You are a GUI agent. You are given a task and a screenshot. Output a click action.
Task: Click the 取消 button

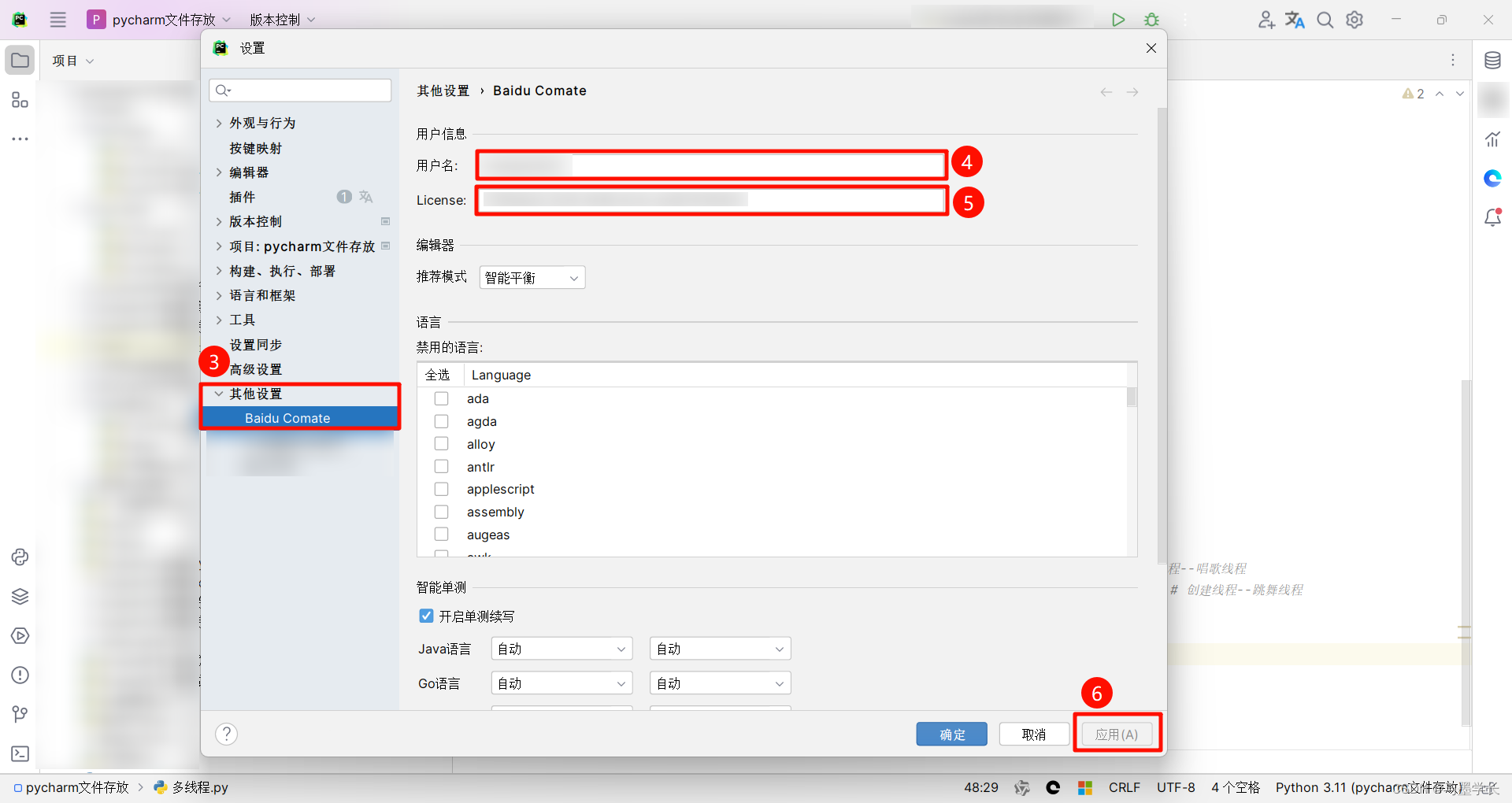coord(1034,734)
